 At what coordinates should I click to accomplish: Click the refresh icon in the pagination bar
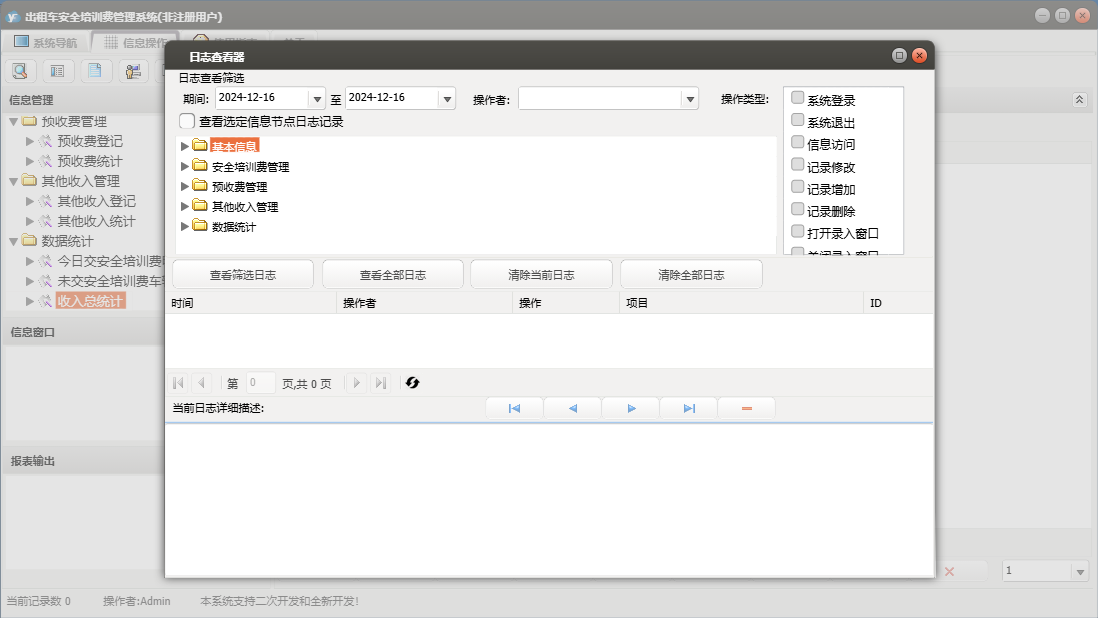[x=412, y=383]
